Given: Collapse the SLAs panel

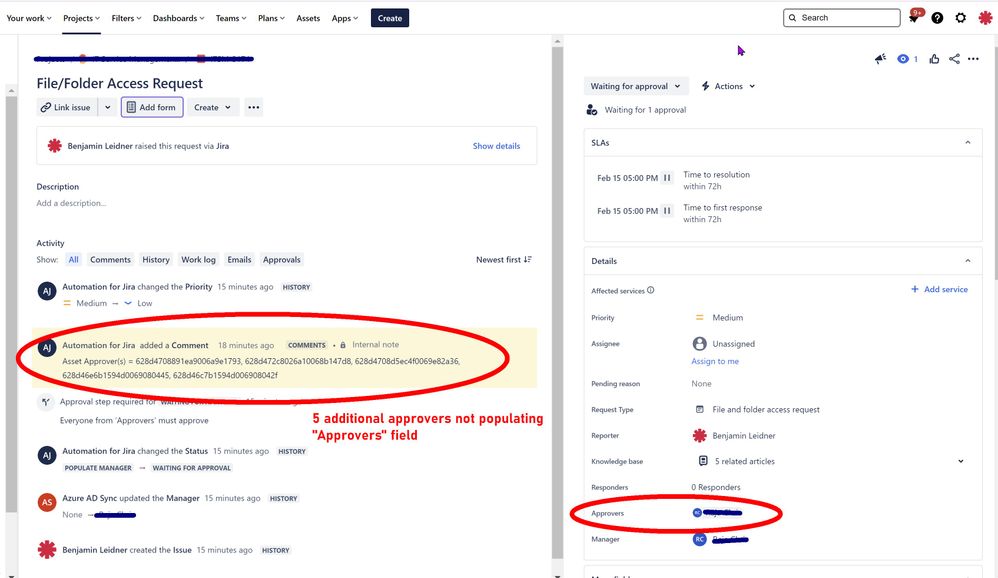Looking at the screenshot, I should [967, 143].
